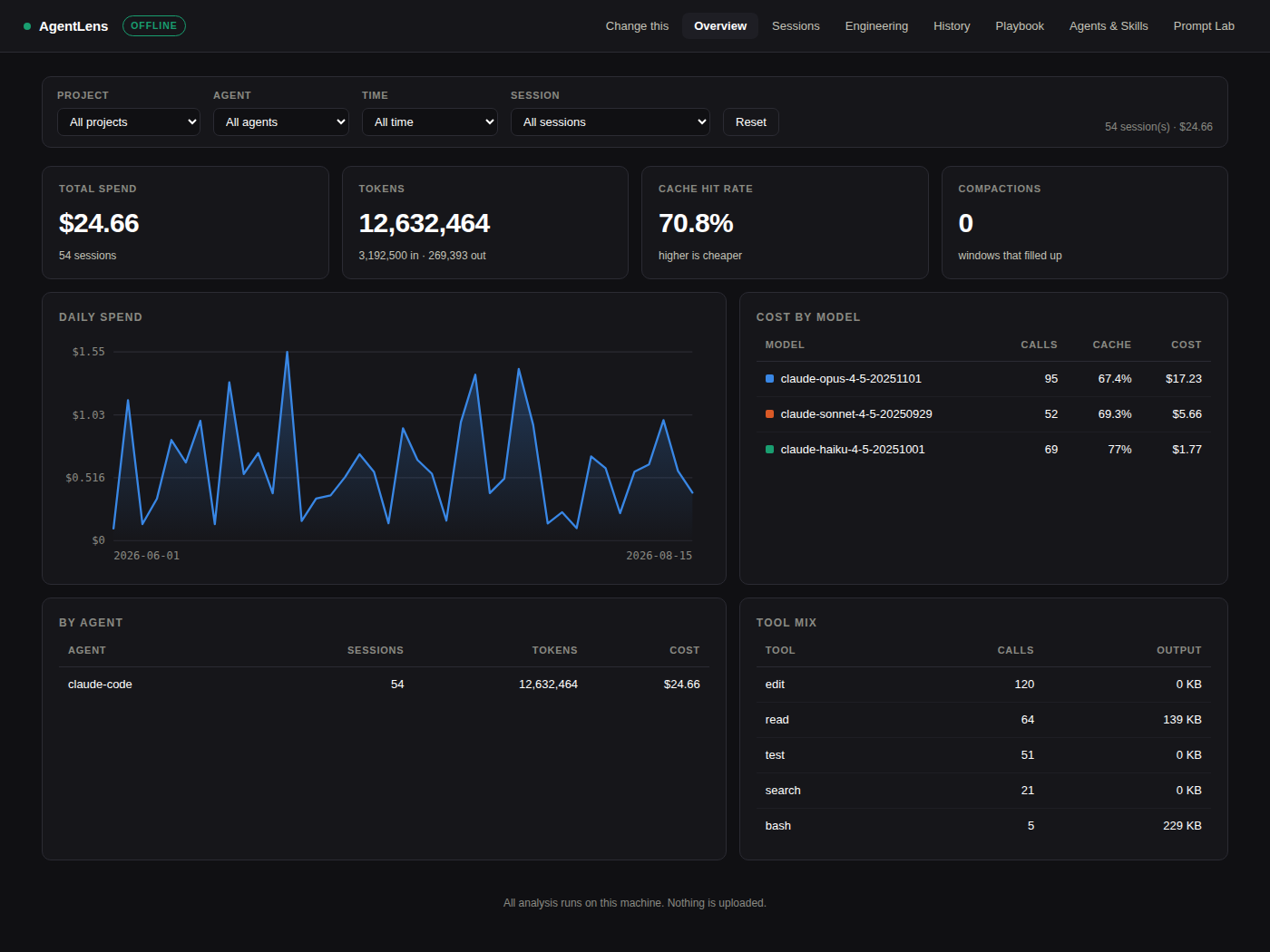Switch to Agents & Skills tab
This screenshot has height=952, width=1270.
1109,26
